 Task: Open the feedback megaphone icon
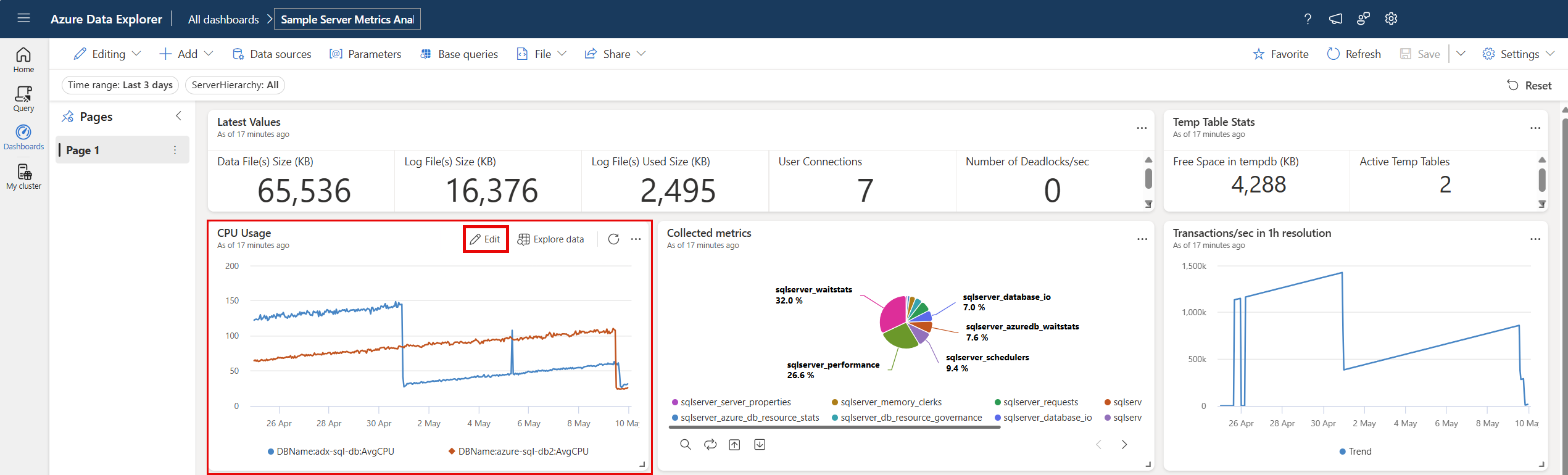(x=1335, y=19)
